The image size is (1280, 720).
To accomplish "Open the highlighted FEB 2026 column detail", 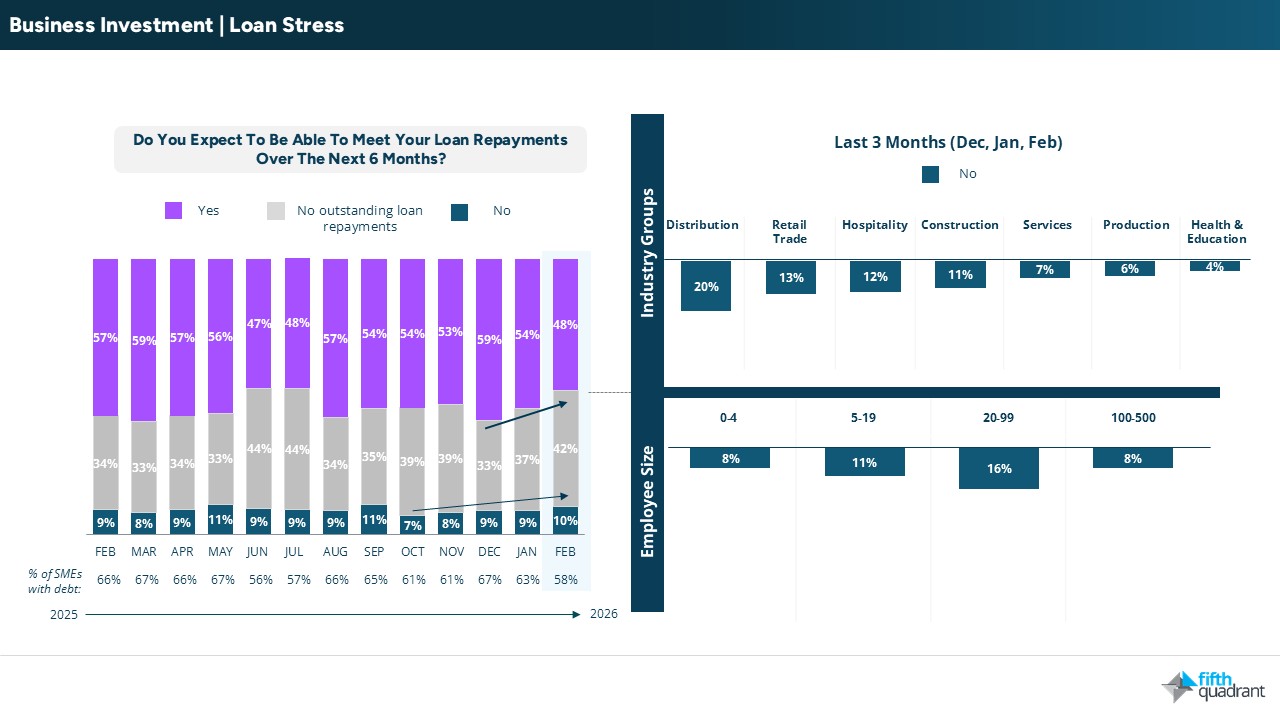I will click(565, 420).
